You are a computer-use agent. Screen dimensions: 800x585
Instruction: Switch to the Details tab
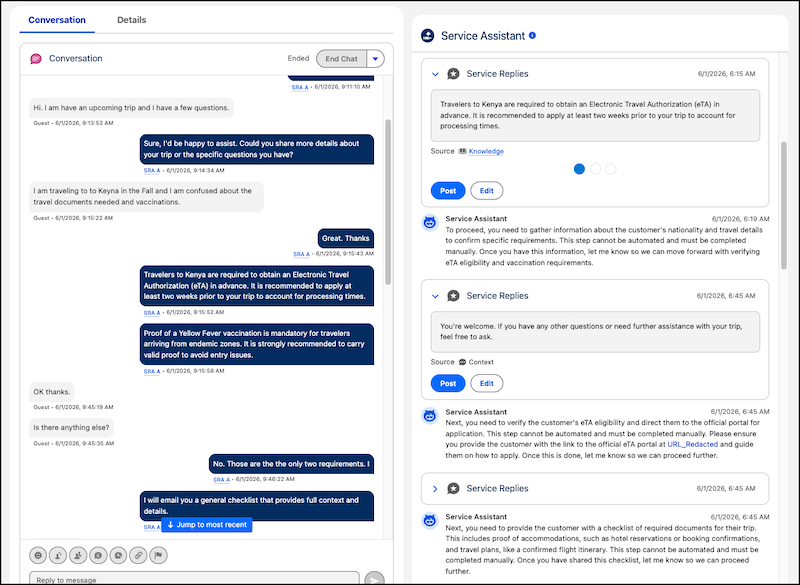[x=132, y=20]
